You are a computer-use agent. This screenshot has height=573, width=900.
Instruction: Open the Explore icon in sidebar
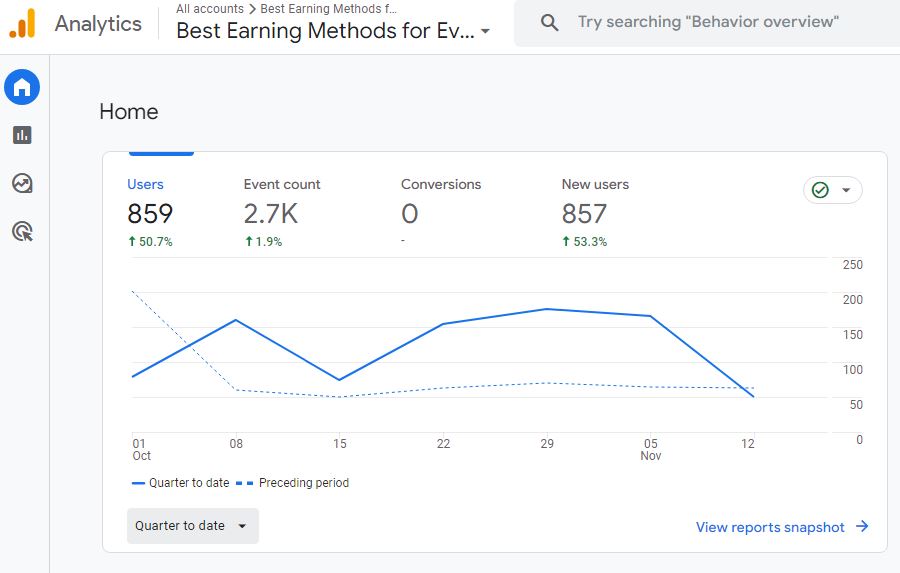(x=22, y=183)
